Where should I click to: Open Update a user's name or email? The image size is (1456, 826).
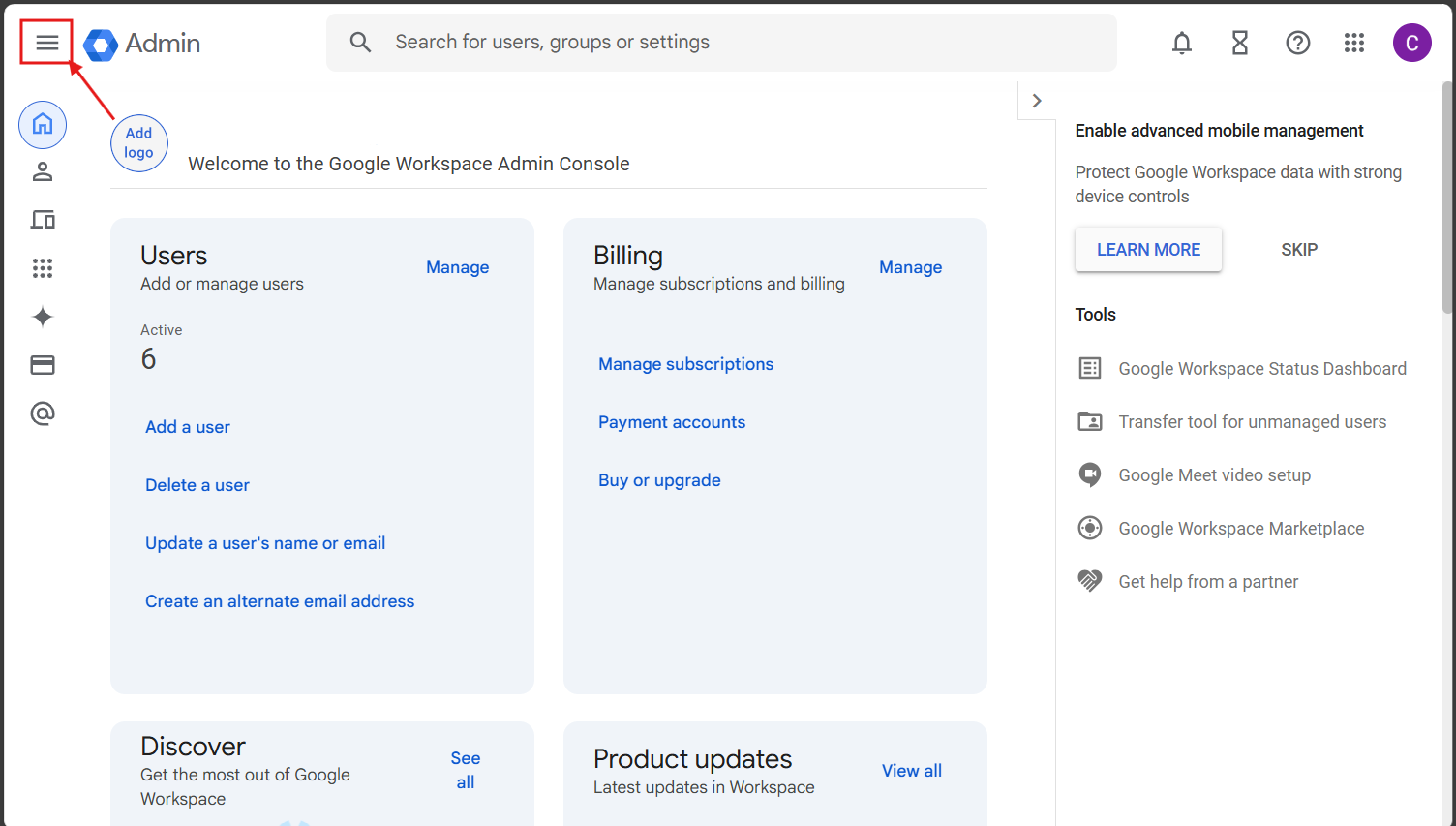click(x=265, y=543)
